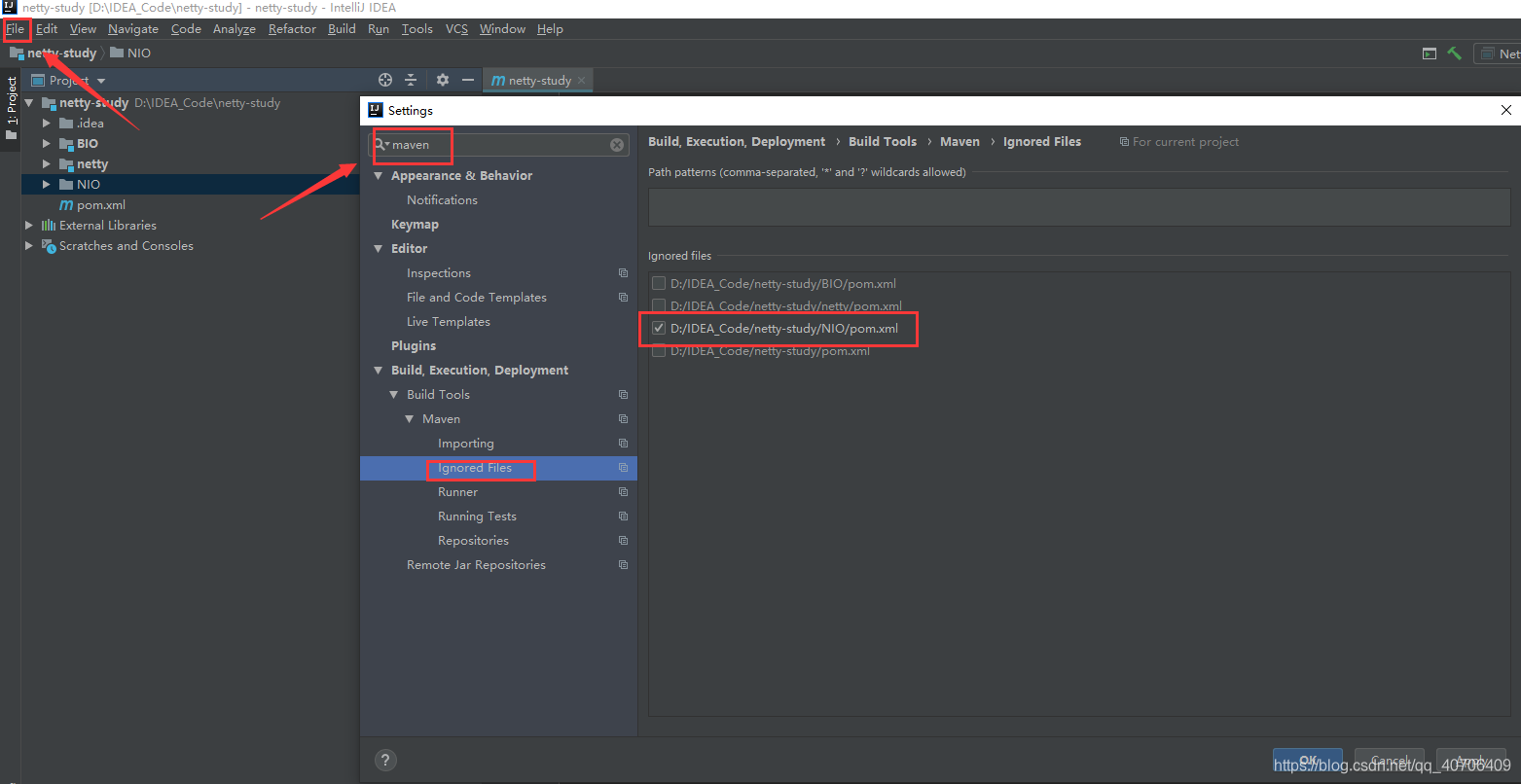Open the File menu
Viewport: 1521px width, 784px height.
click(x=16, y=29)
